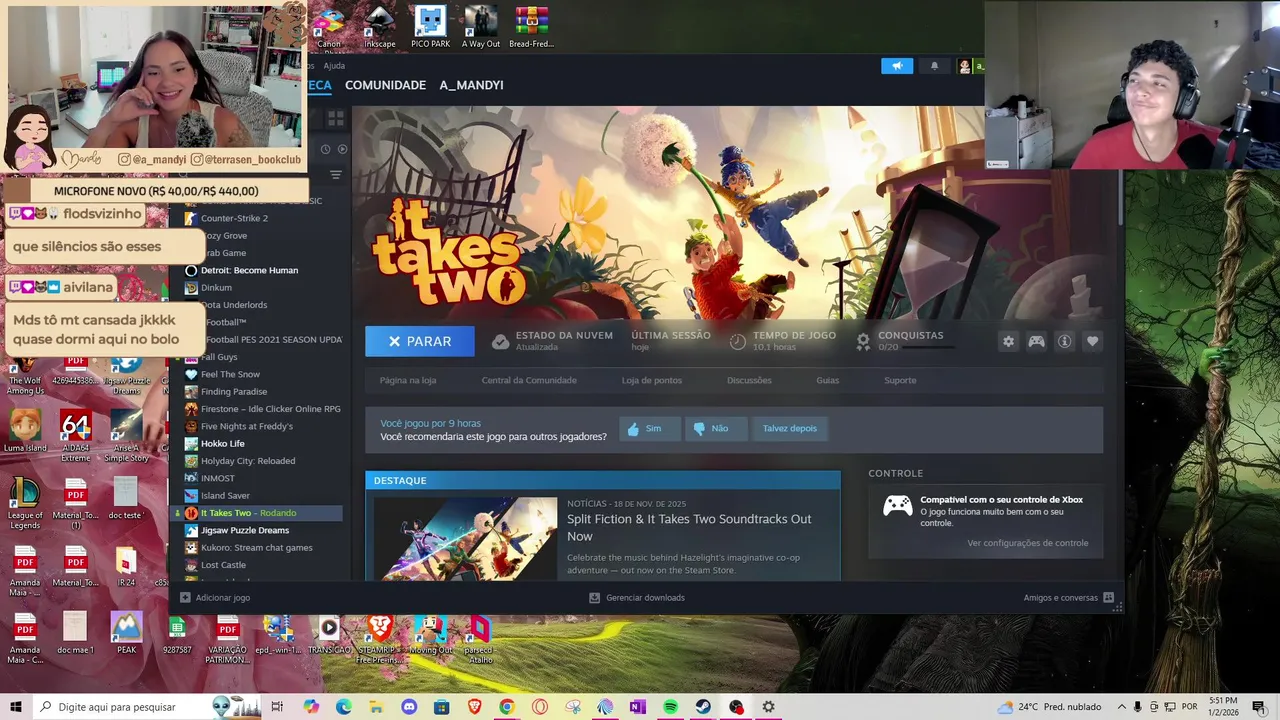Open game settings gear for It Takes Two

[x=1008, y=341]
